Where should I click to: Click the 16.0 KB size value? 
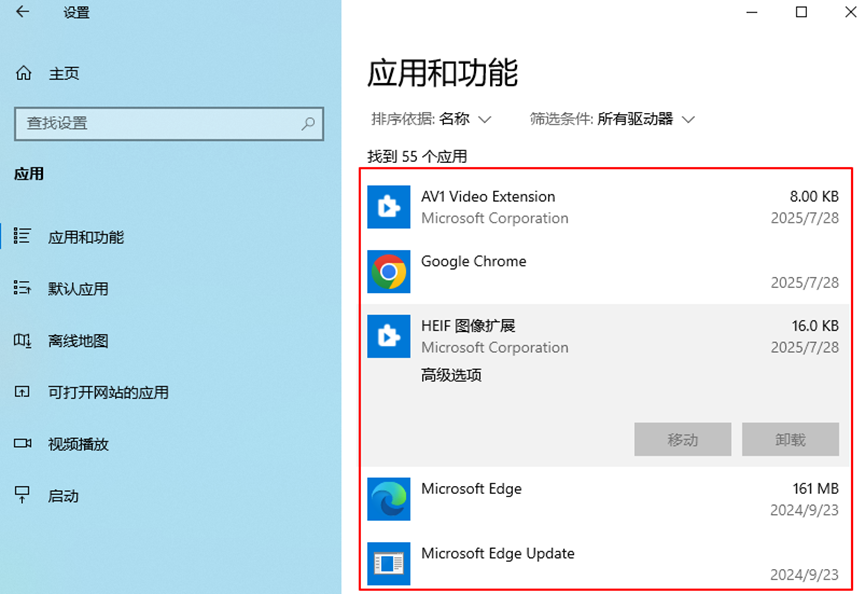[815, 326]
